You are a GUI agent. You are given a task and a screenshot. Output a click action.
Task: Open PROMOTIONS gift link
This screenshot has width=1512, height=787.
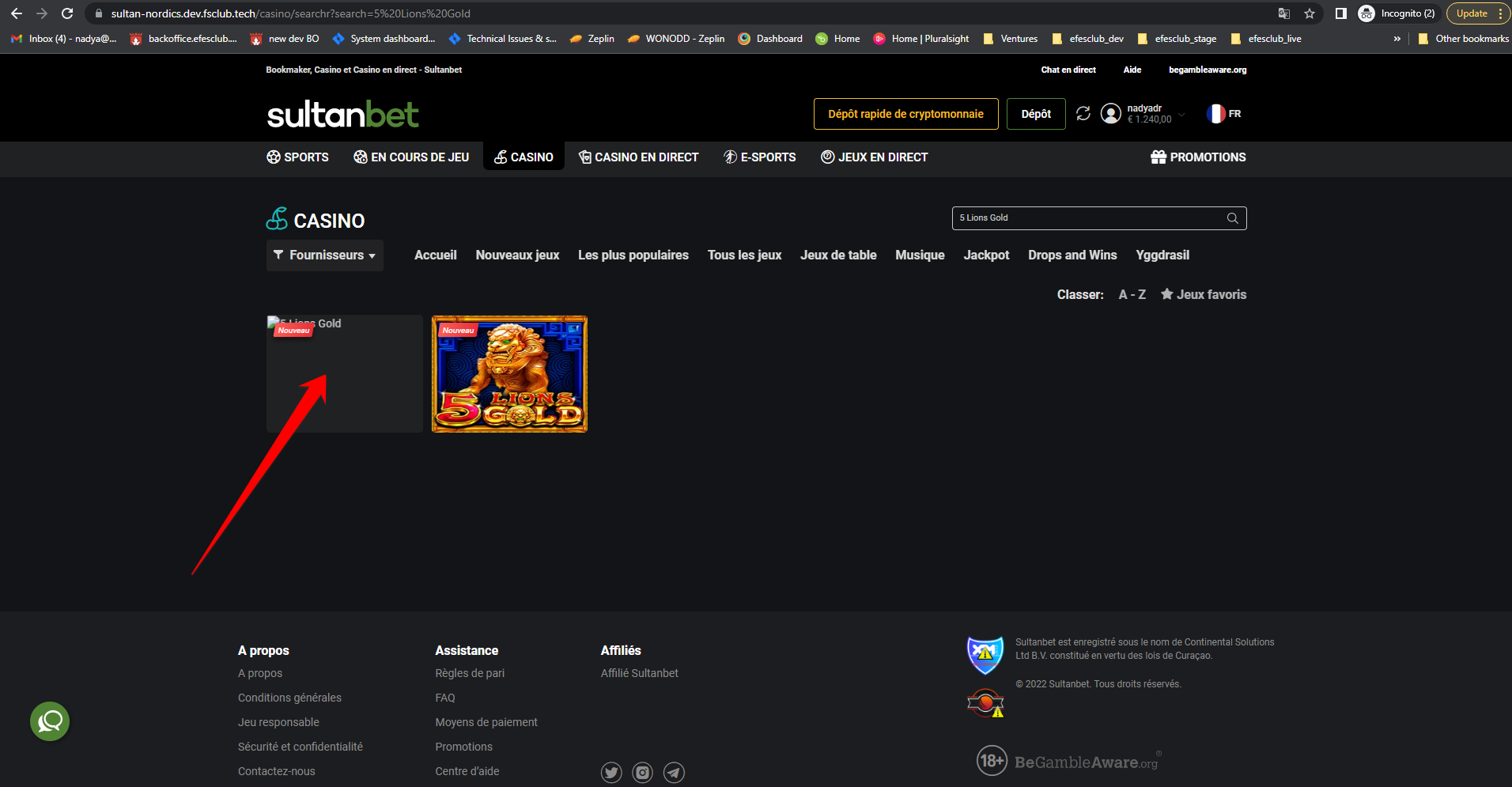click(1199, 157)
